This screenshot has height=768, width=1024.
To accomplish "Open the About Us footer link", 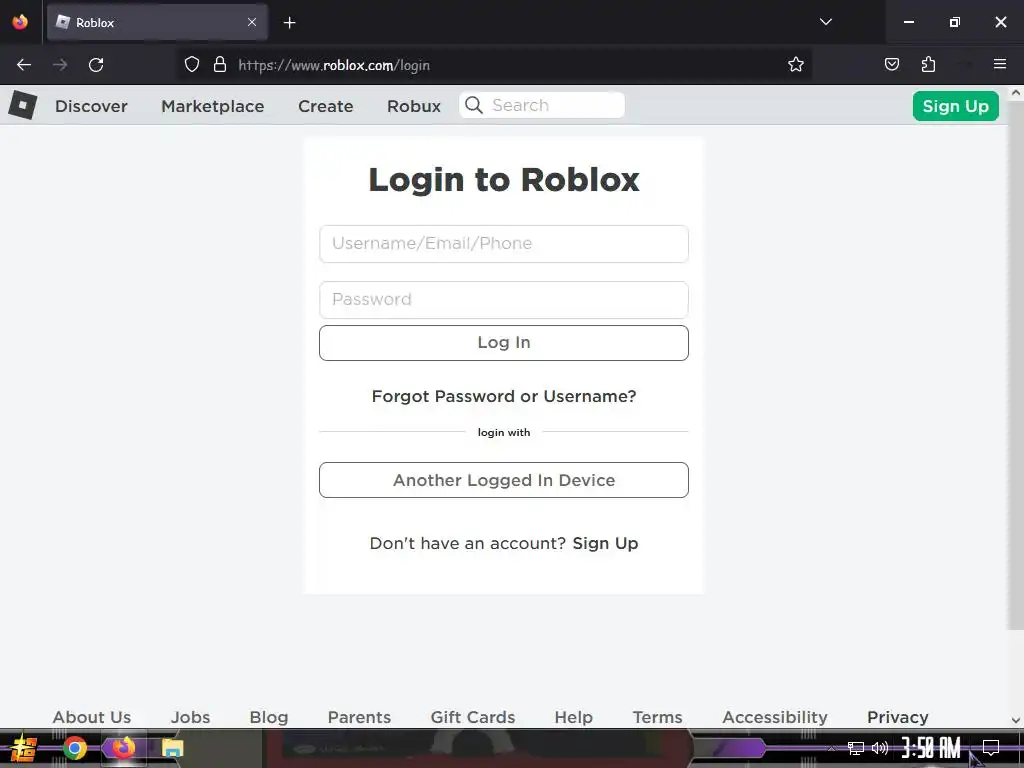I will (x=91, y=717).
